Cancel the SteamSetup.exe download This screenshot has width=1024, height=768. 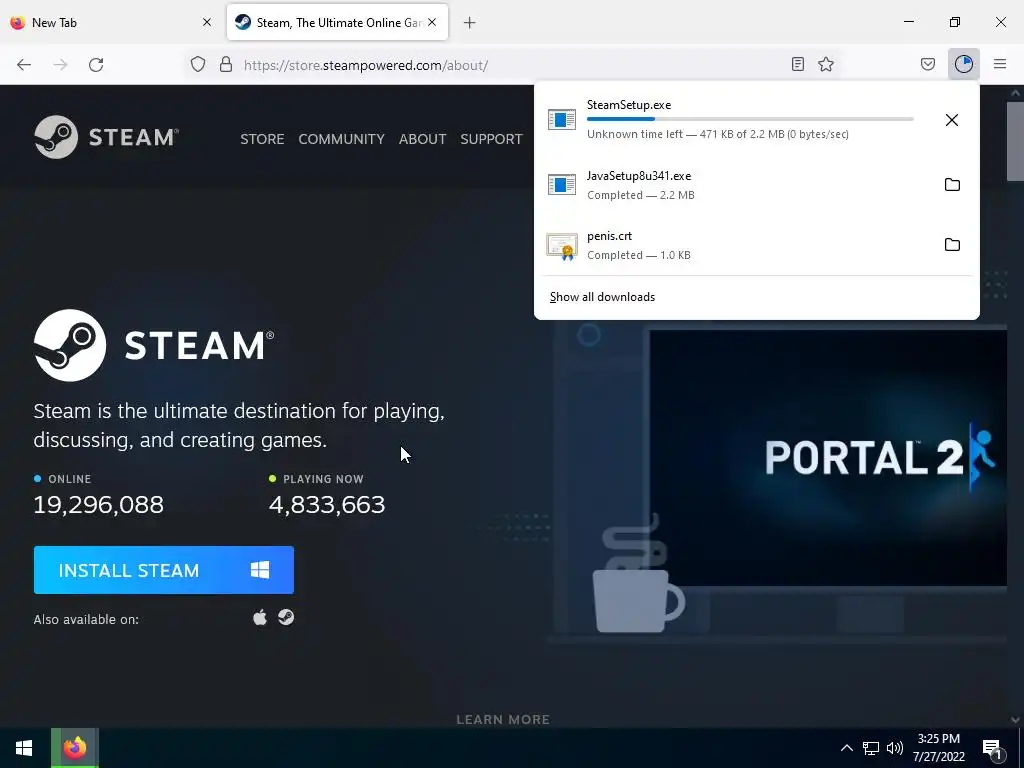point(952,120)
